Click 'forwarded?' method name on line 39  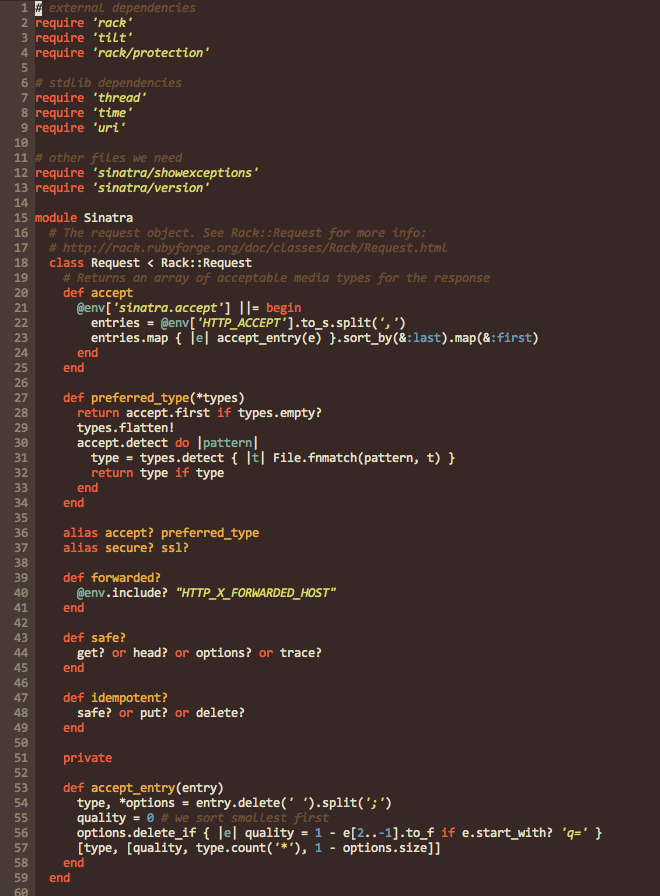(126, 578)
